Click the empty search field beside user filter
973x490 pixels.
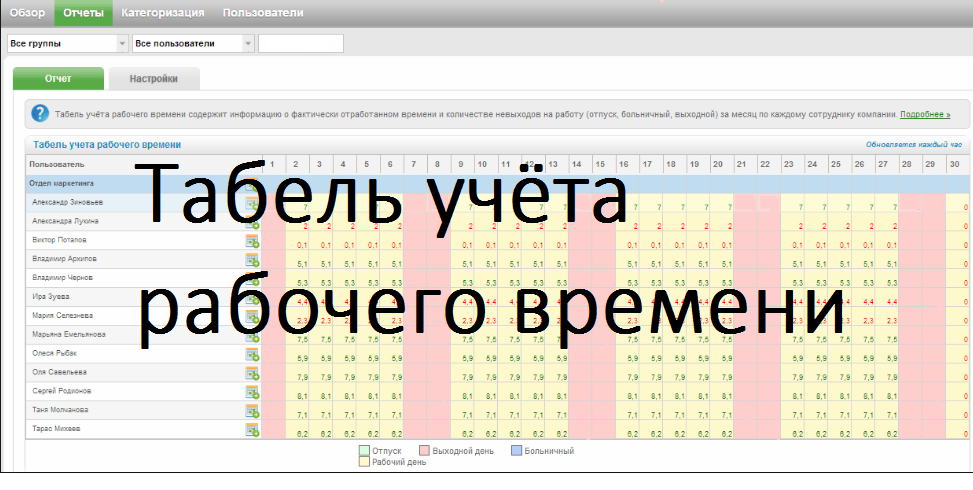coord(301,43)
